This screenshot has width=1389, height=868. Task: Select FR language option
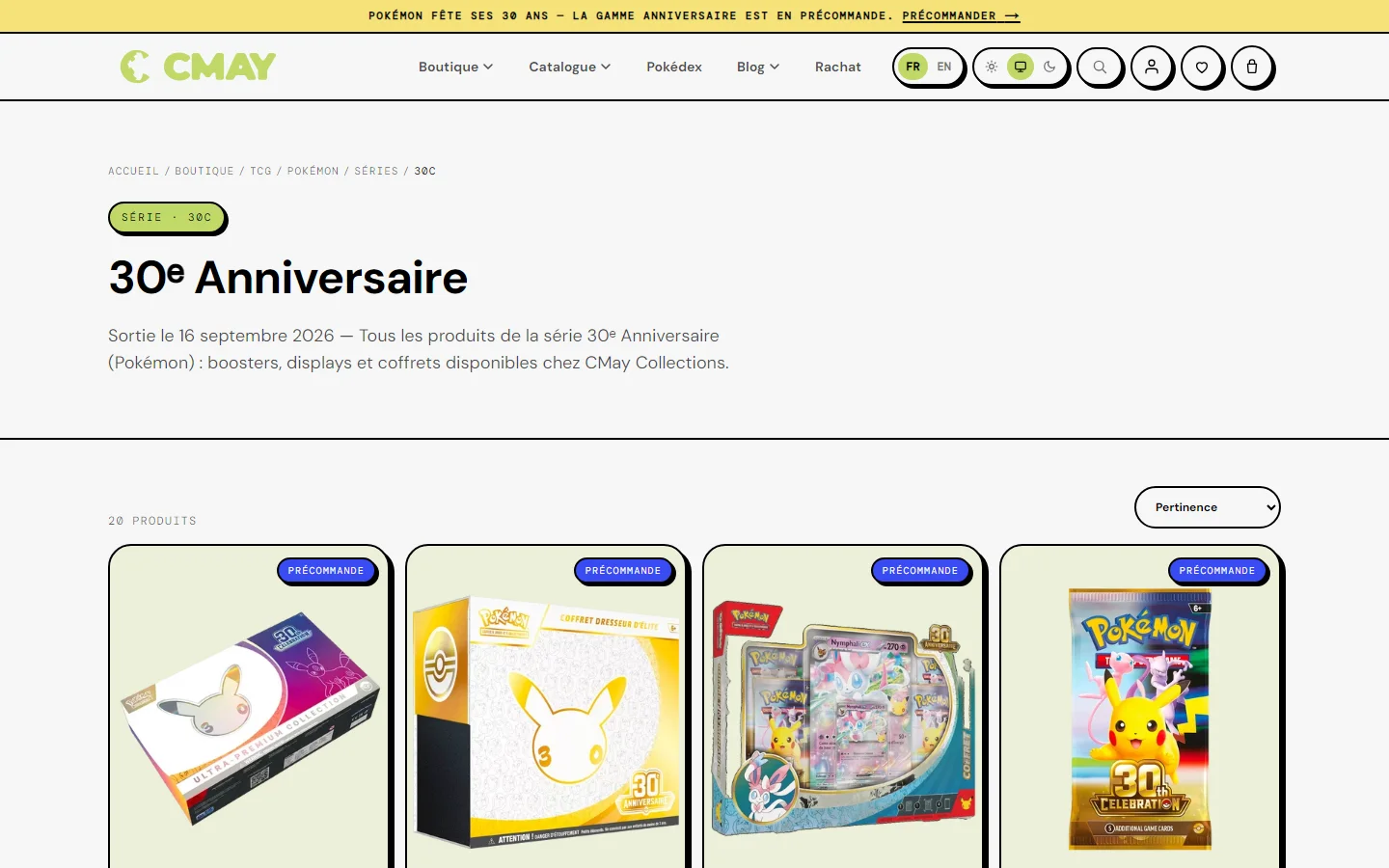tap(912, 67)
